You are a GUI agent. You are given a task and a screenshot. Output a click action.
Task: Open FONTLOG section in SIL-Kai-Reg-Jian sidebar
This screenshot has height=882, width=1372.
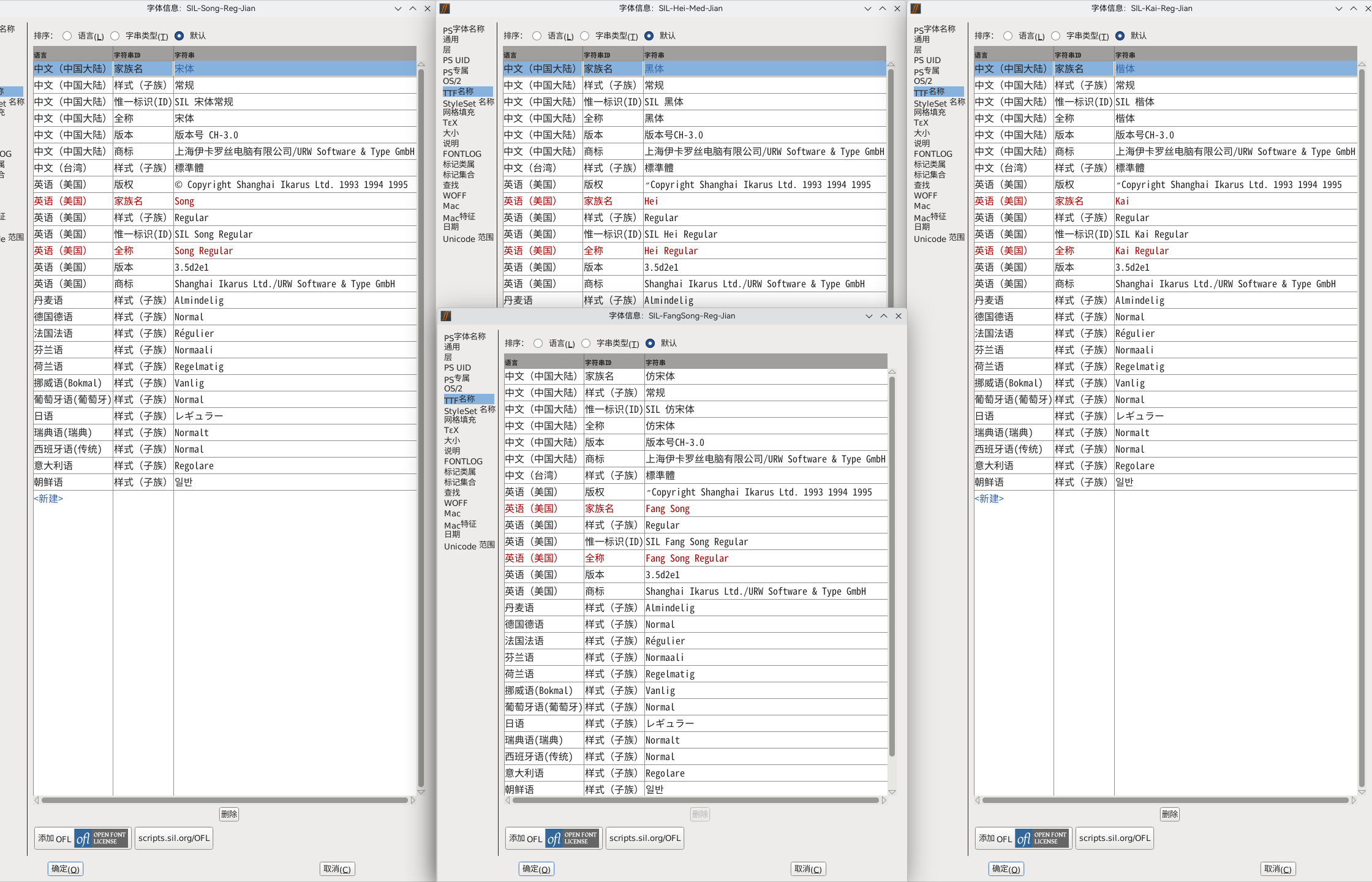click(x=933, y=154)
